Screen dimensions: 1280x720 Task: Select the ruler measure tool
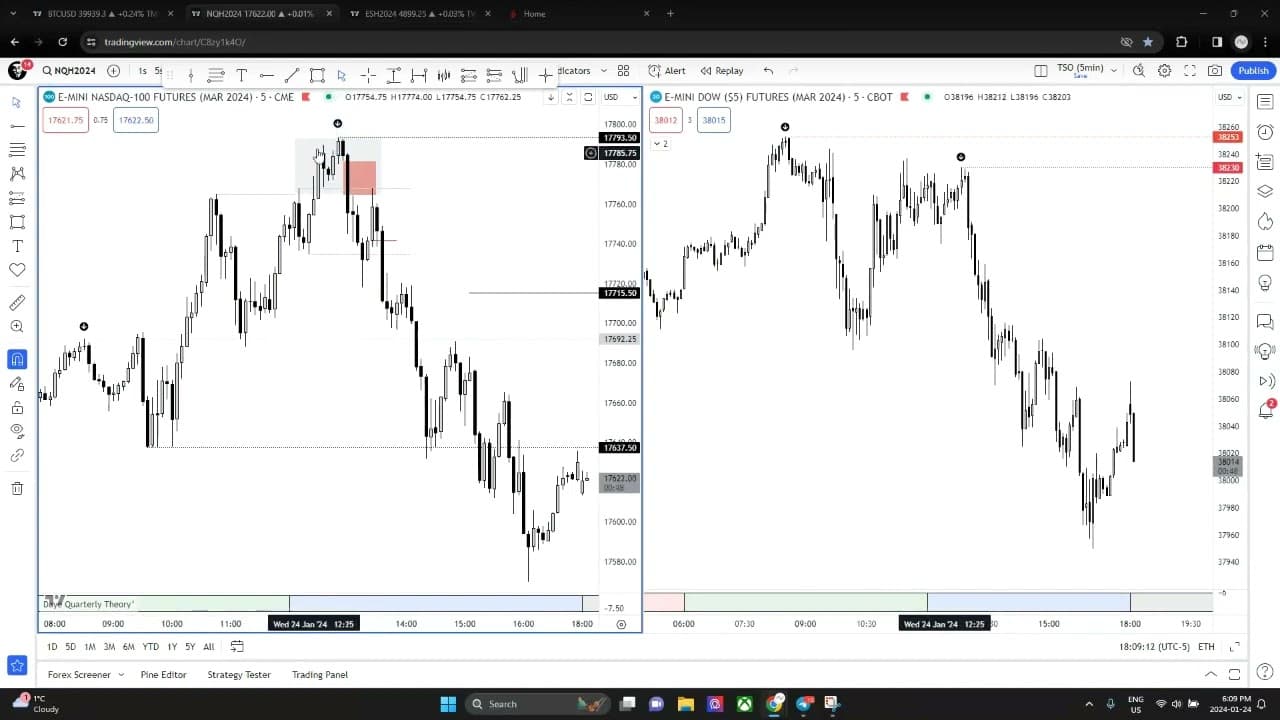tap(17, 303)
